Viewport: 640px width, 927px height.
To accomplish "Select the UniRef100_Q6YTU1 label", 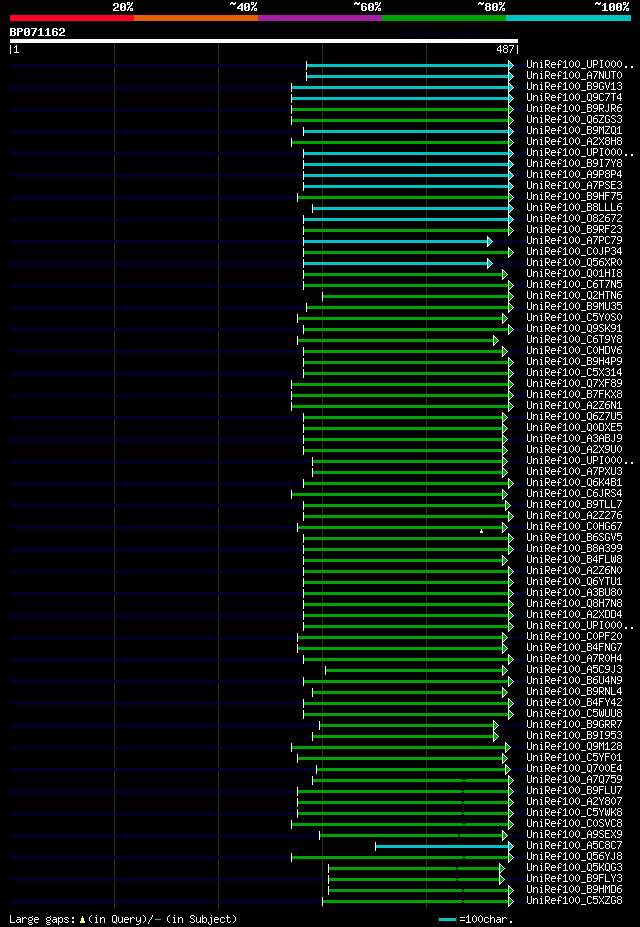I will pyautogui.click(x=574, y=582).
